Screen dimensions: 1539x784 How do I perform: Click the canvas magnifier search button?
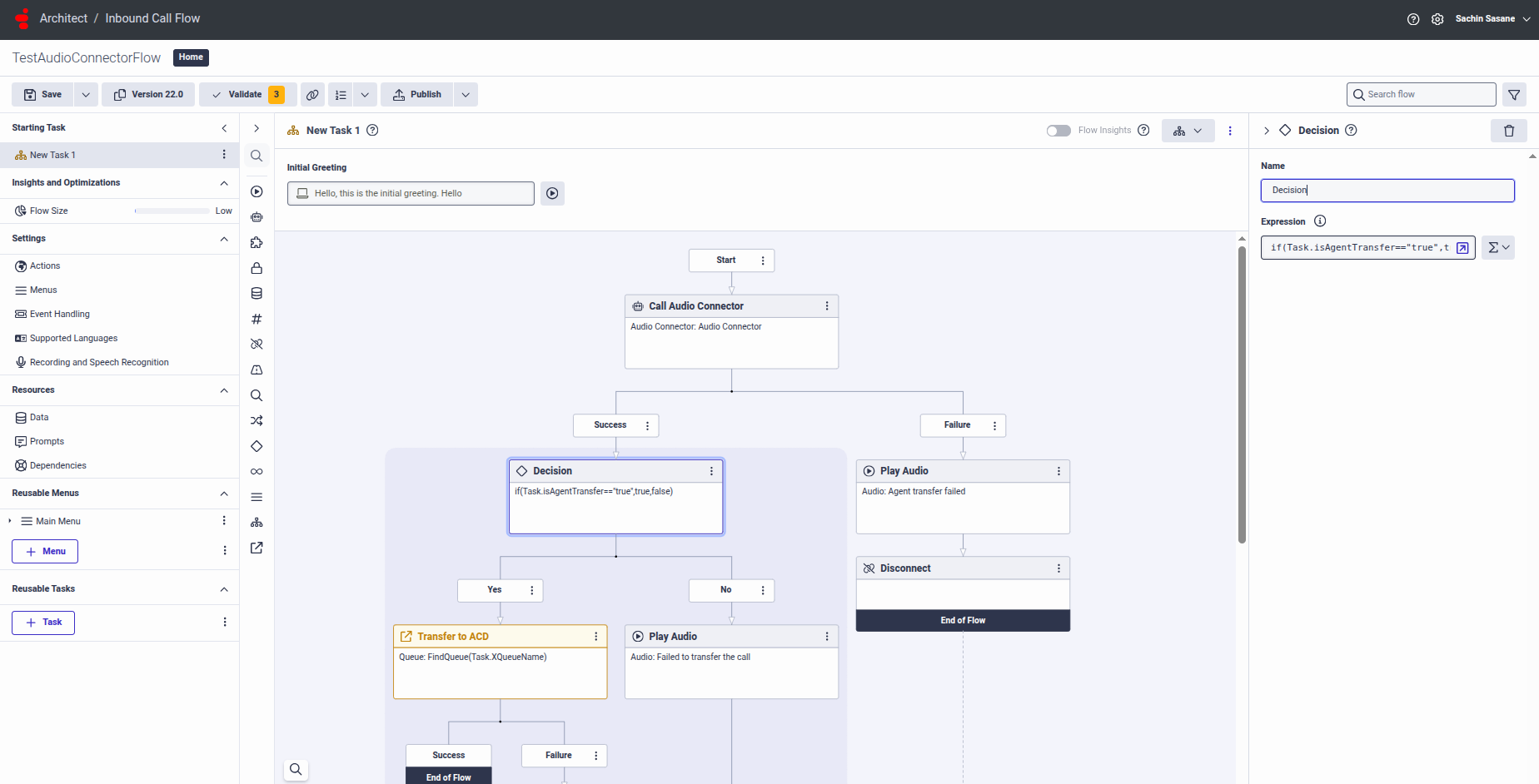[296, 769]
